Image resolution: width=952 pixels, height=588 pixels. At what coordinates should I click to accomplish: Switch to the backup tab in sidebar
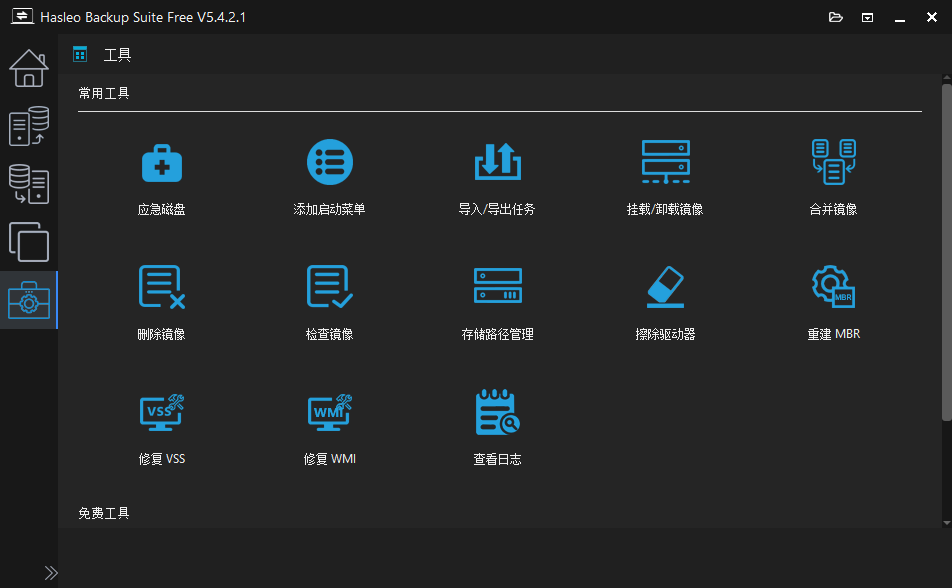tap(29, 127)
